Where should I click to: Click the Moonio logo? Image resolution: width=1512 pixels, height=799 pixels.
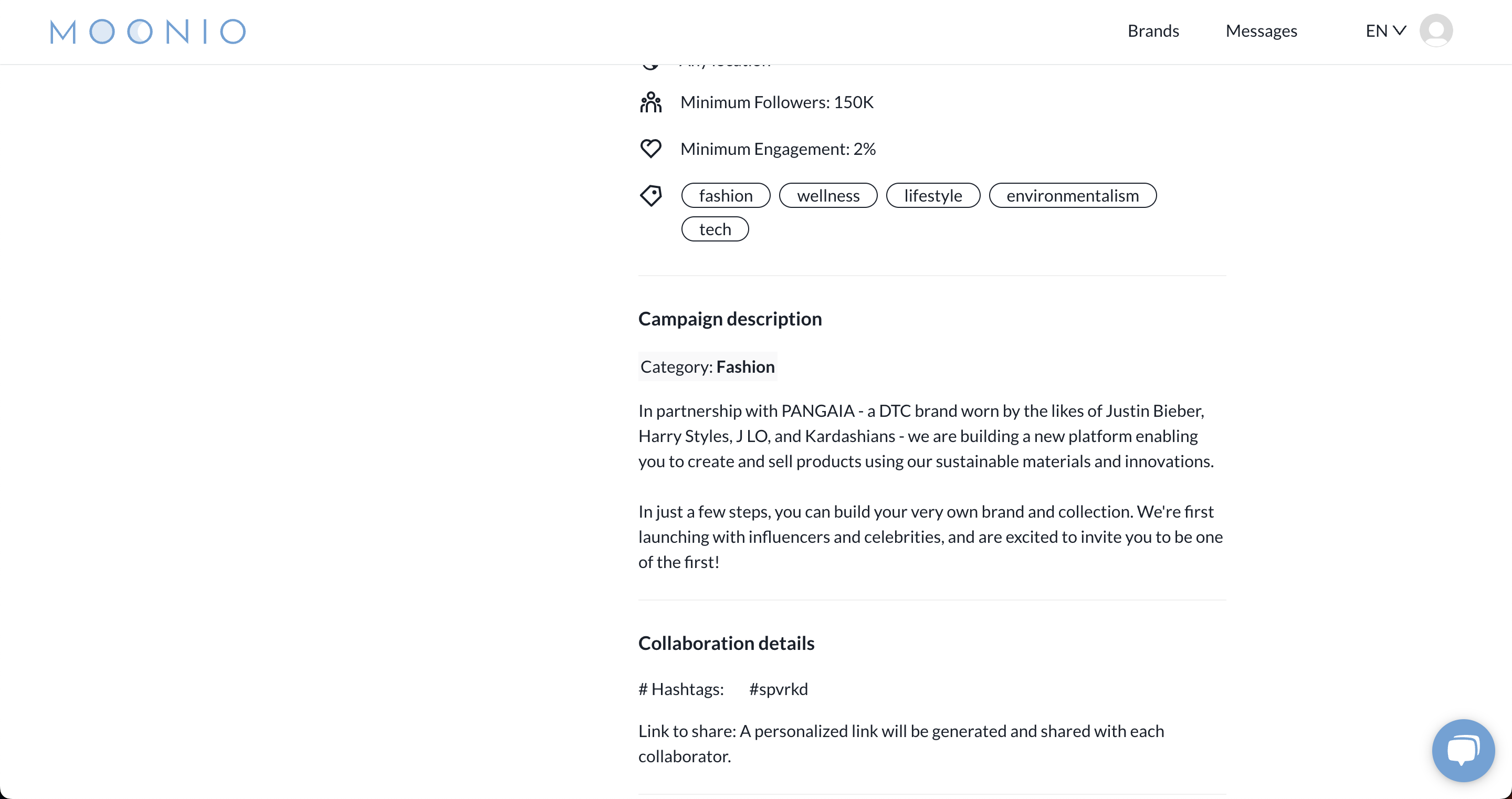(x=148, y=31)
